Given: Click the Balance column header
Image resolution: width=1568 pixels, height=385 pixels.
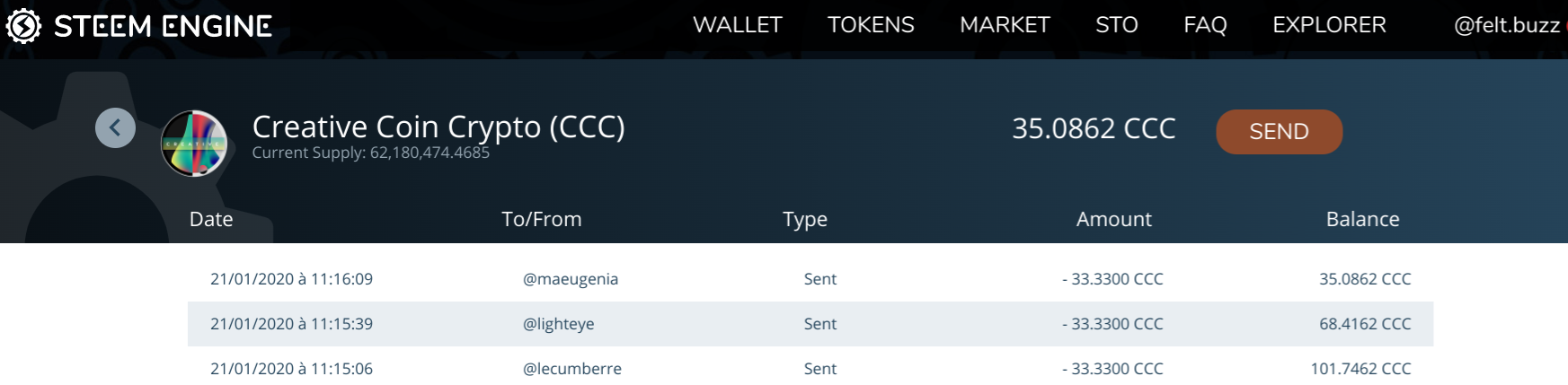Looking at the screenshot, I should (x=1363, y=219).
